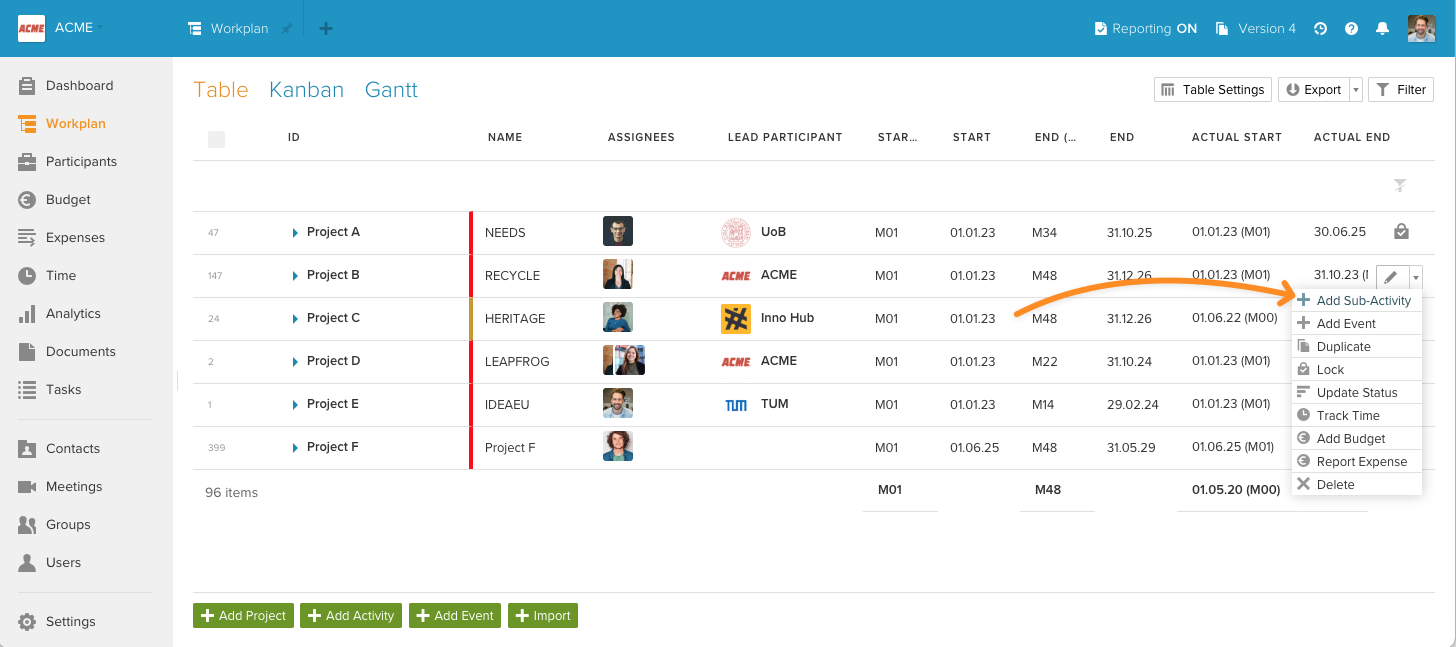This screenshot has height=647, width=1456.
Task: Expand the Project F row
Action: [x=295, y=448]
